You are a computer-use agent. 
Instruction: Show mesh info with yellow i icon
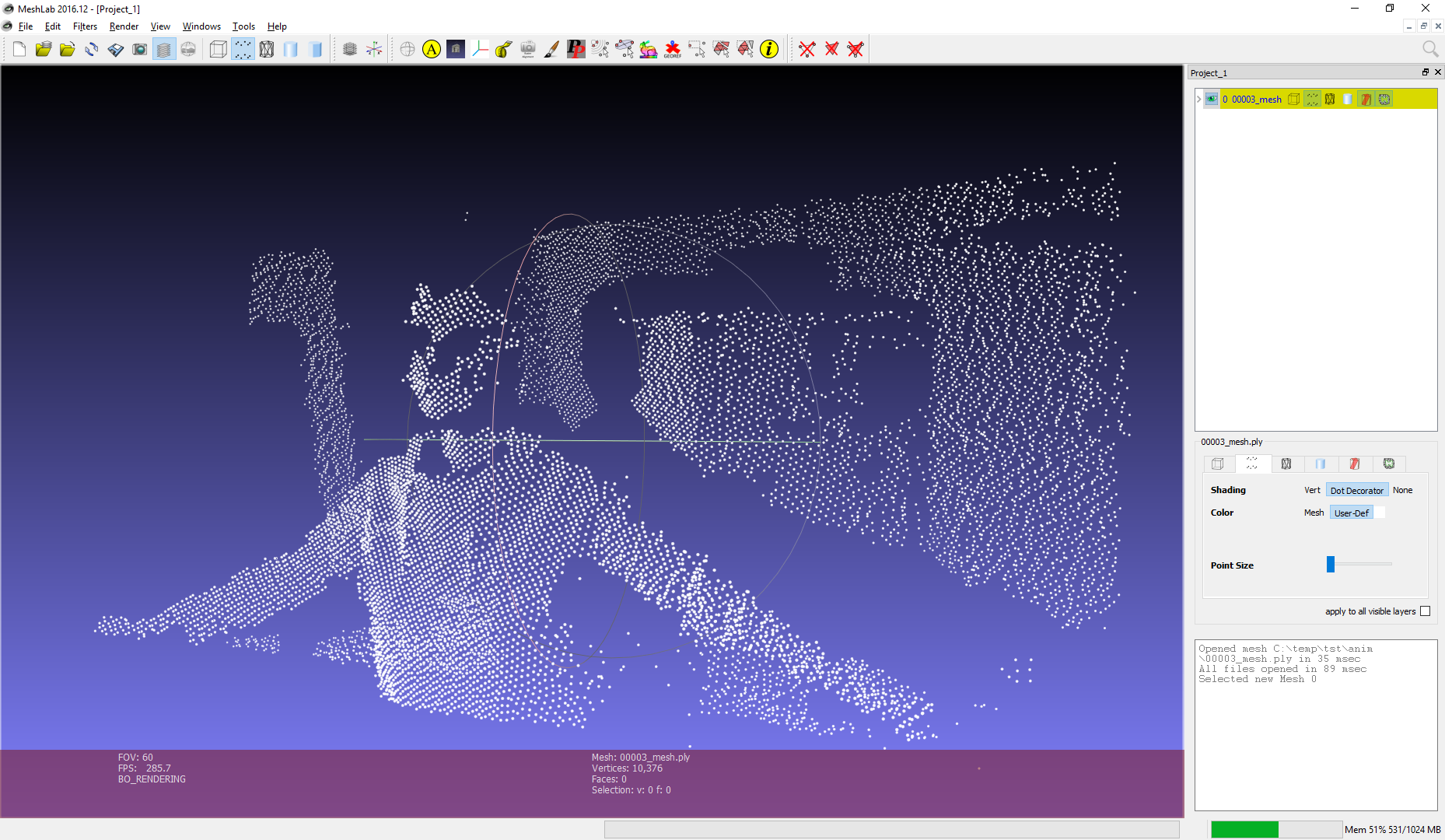(769, 50)
